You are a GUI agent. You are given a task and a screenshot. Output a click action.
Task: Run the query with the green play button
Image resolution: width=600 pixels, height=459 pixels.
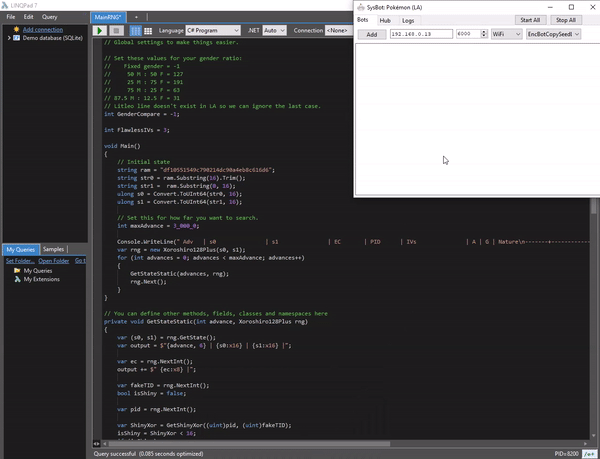tap(100, 31)
